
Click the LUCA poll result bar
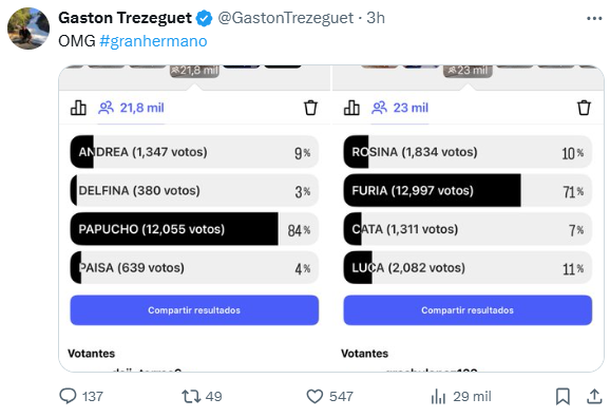(467, 267)
